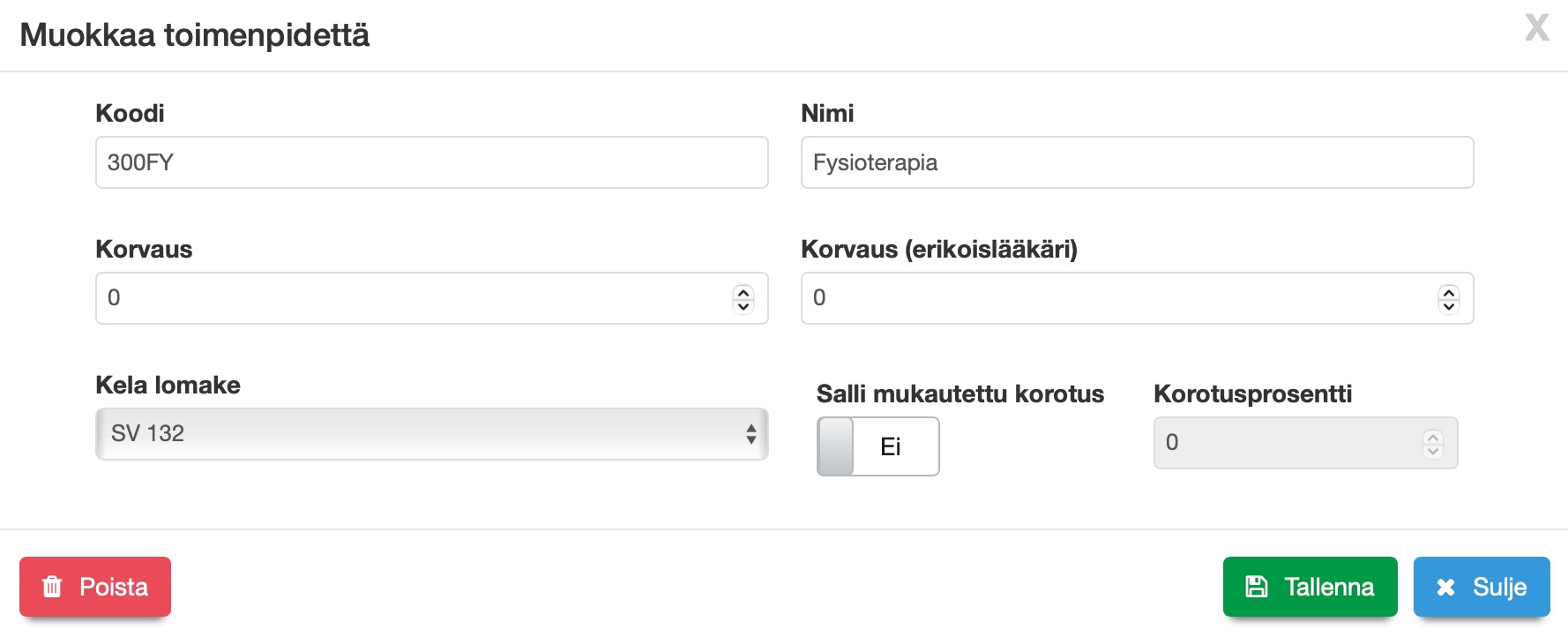1568x637 pixels.
Task: Increase Korvaus (erikoislääkäri) with up arrow
Action: [x=1449, y=292]
